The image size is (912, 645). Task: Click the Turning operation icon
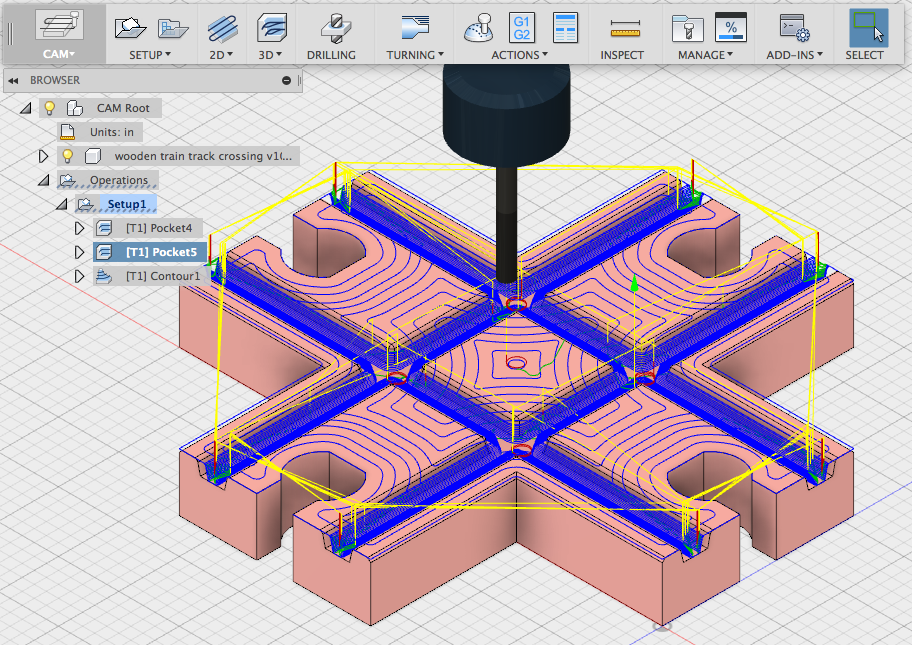[x=415, y=28]
